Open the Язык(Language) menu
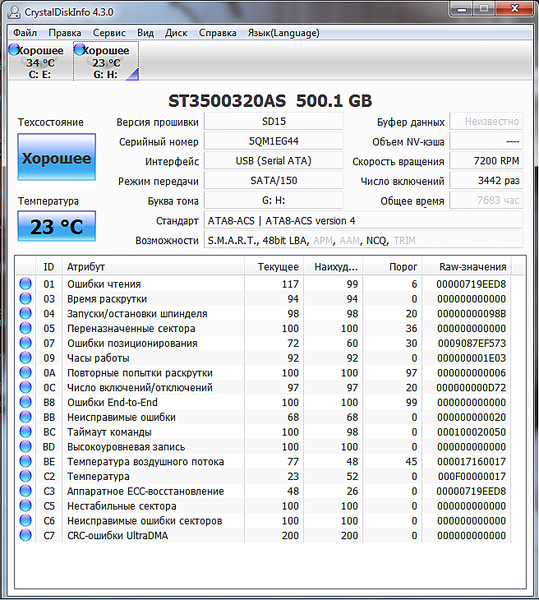 point(283,33)
